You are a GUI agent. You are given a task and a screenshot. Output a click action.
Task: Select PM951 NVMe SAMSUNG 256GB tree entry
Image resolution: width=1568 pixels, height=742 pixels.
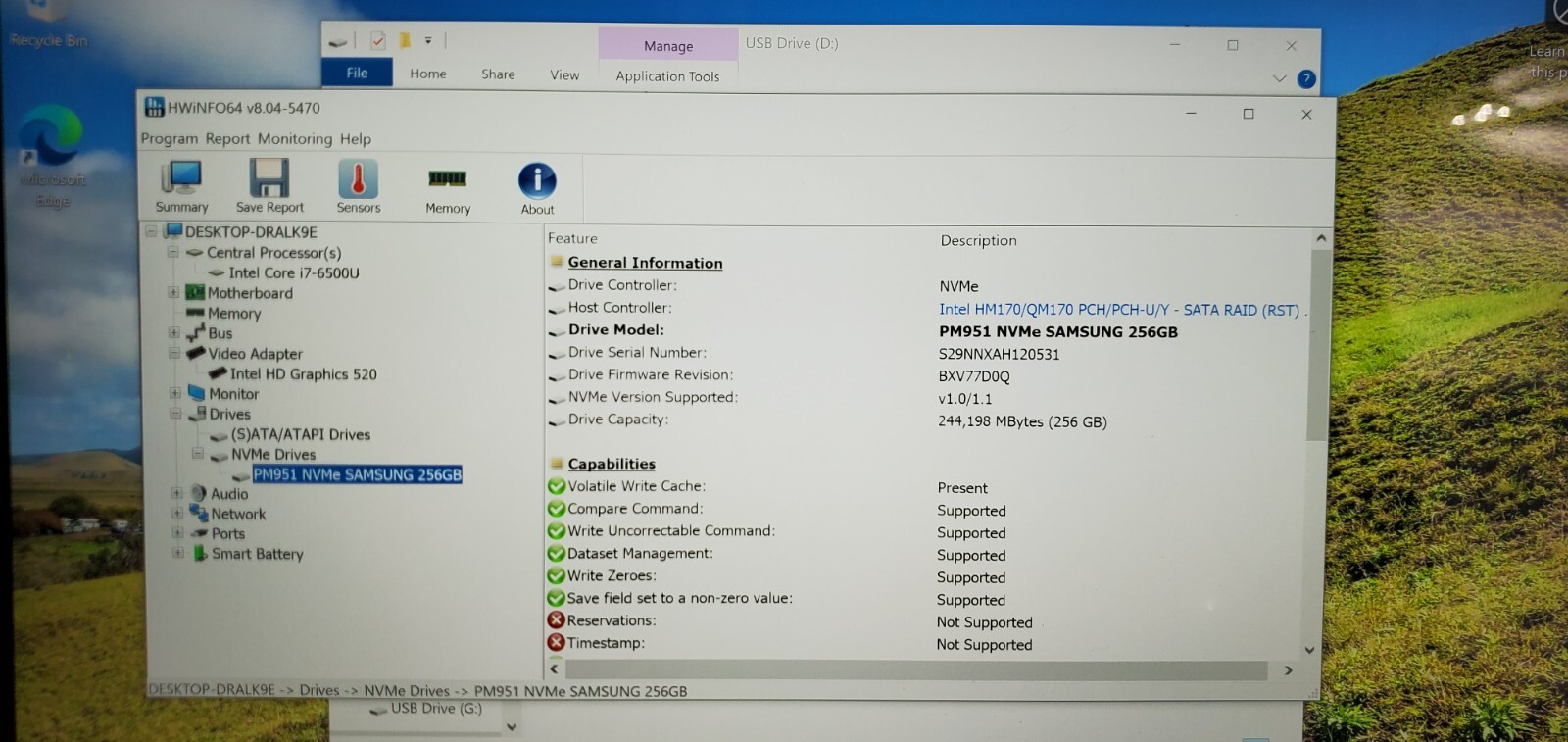(357, 474)
